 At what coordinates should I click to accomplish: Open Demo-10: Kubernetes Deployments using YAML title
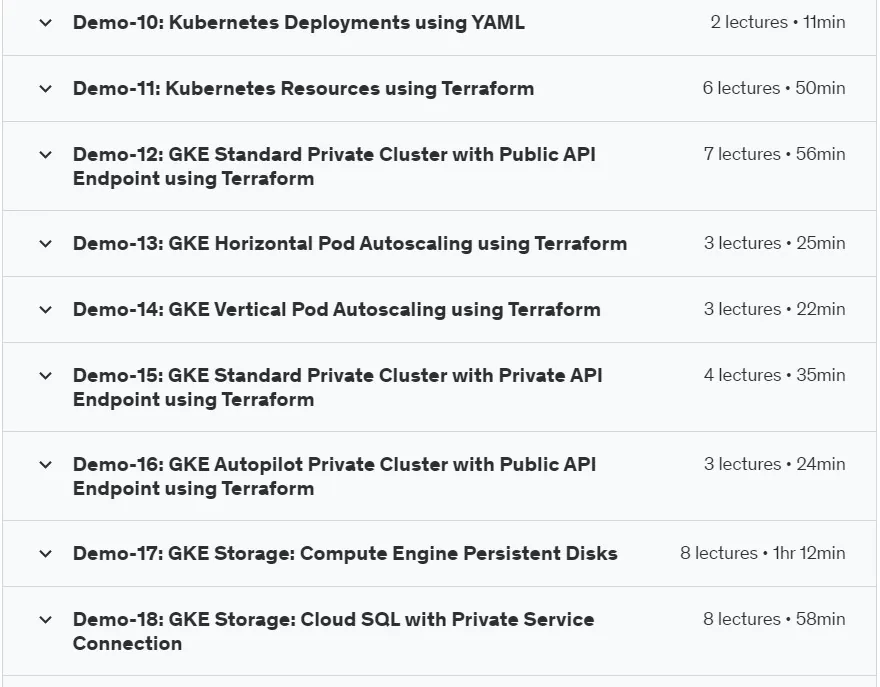(299, 22)
